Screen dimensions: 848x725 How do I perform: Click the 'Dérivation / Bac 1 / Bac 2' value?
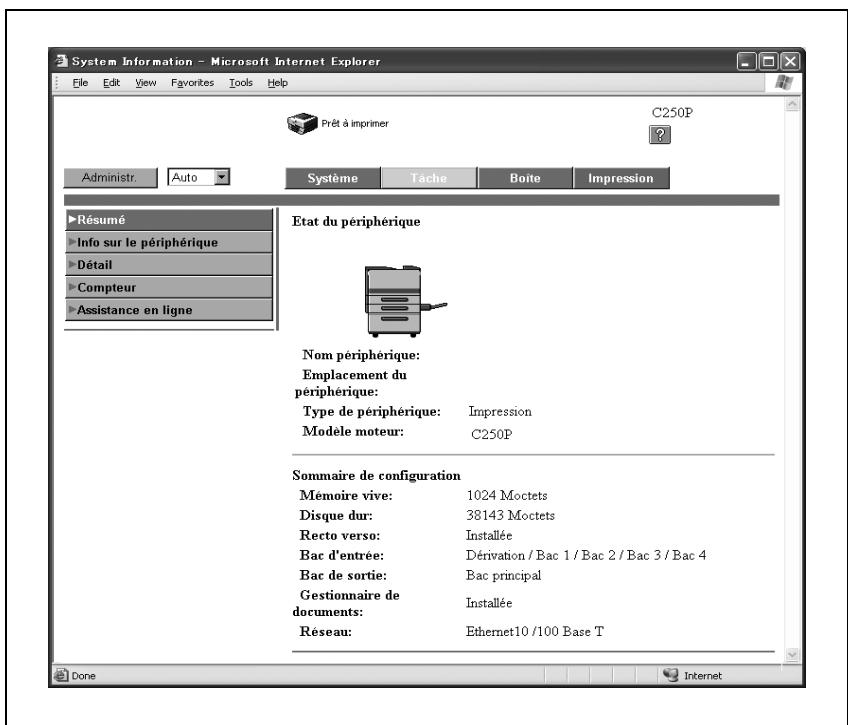(x=586, y=556)
